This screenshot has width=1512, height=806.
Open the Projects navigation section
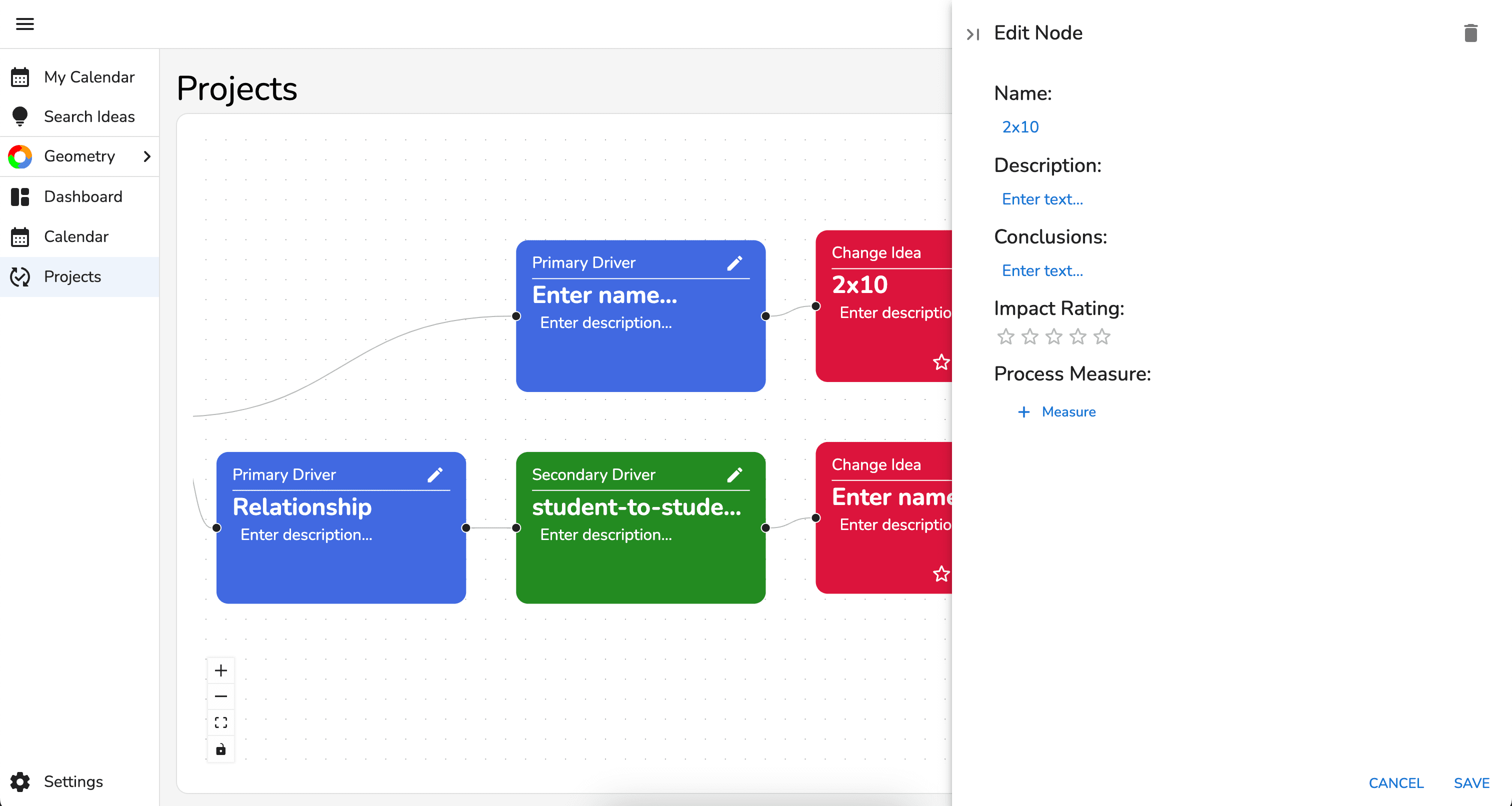click(72, 277)
